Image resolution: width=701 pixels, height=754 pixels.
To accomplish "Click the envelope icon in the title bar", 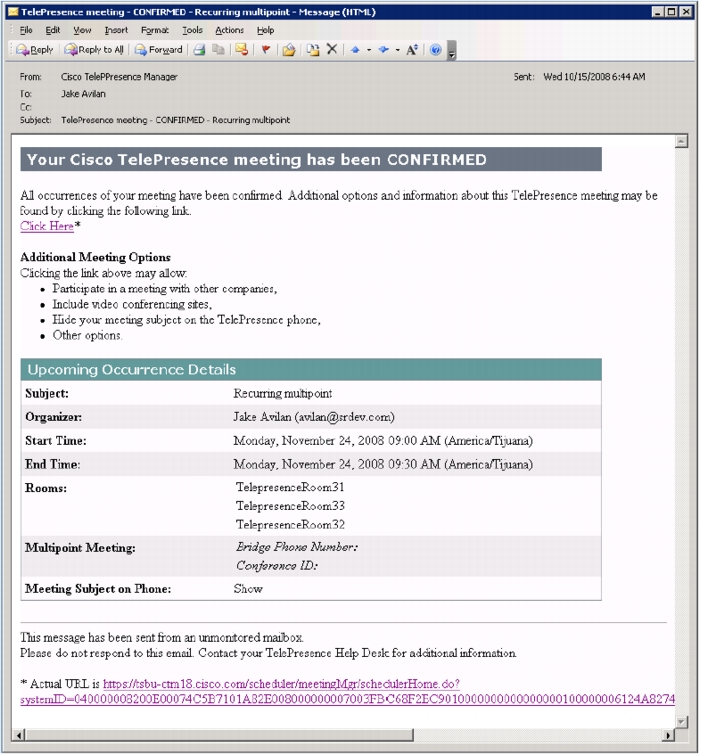I will click(x=13, y=12).
